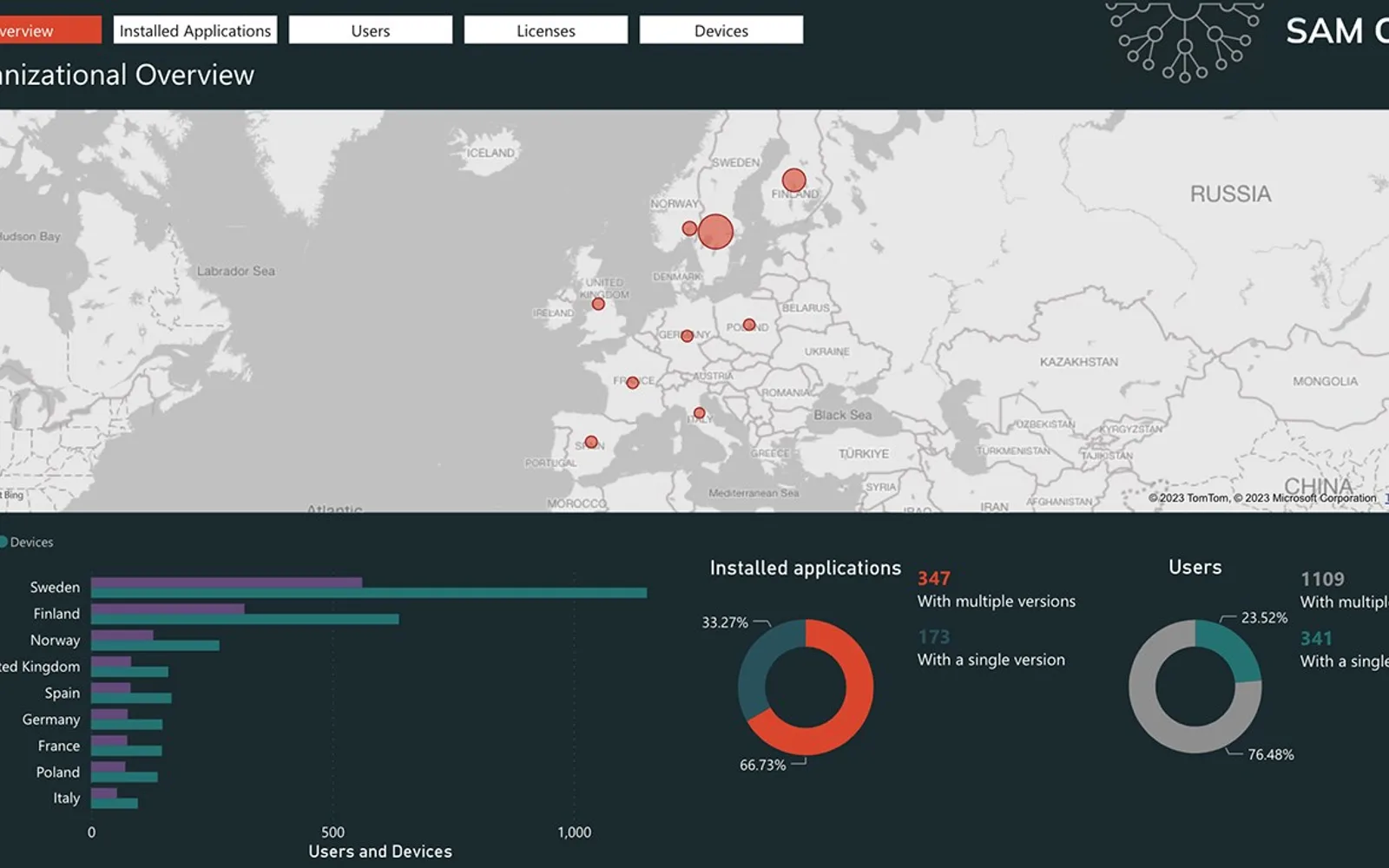Click the 173 single version value
The height and width of the screenshot is (868, 1389).
click(x=934, y=637)
